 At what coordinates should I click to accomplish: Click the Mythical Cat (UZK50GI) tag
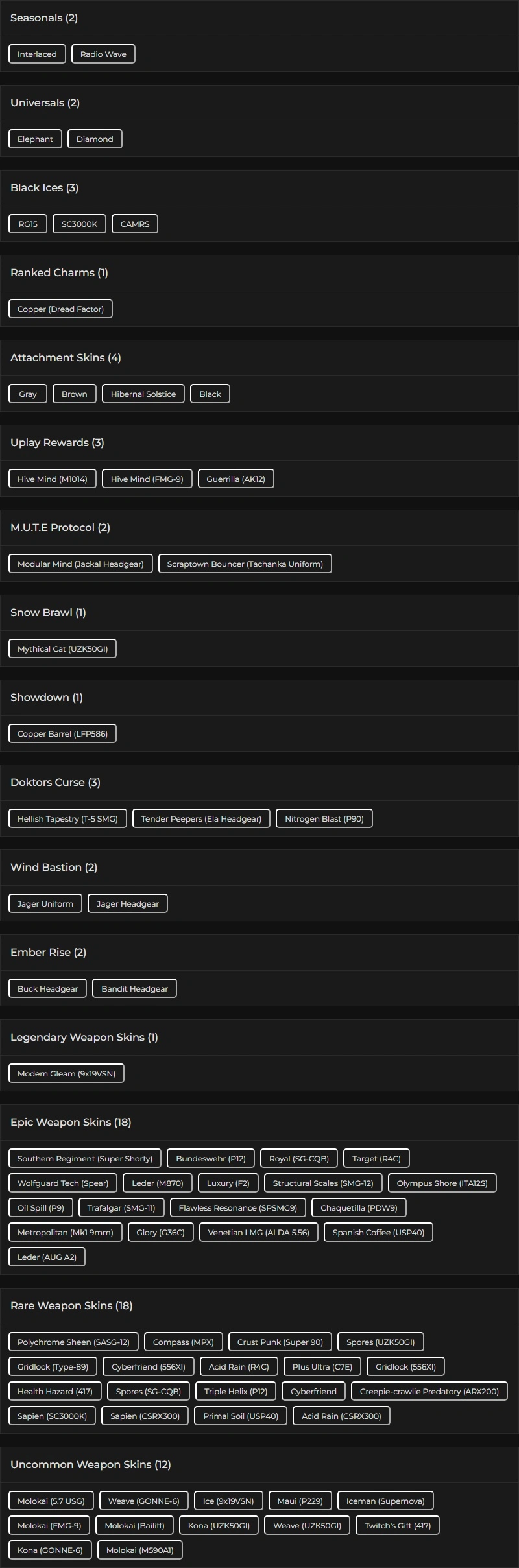pyautogui.click(x=62, y=649)
